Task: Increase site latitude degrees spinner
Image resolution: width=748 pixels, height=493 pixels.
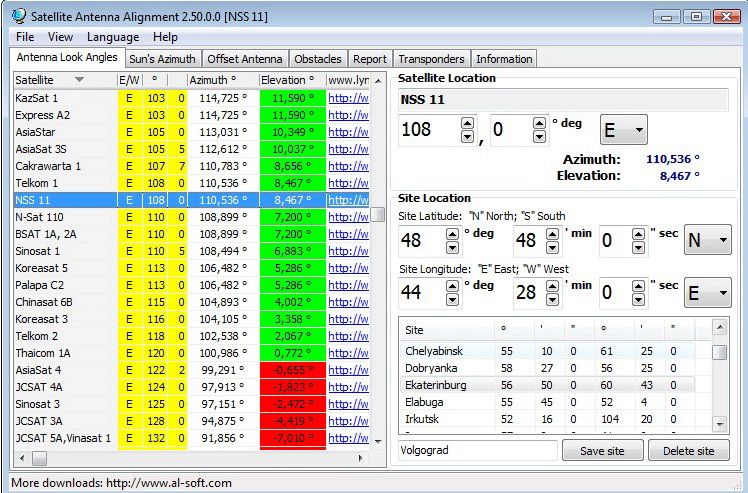Action: coord(450,233)
